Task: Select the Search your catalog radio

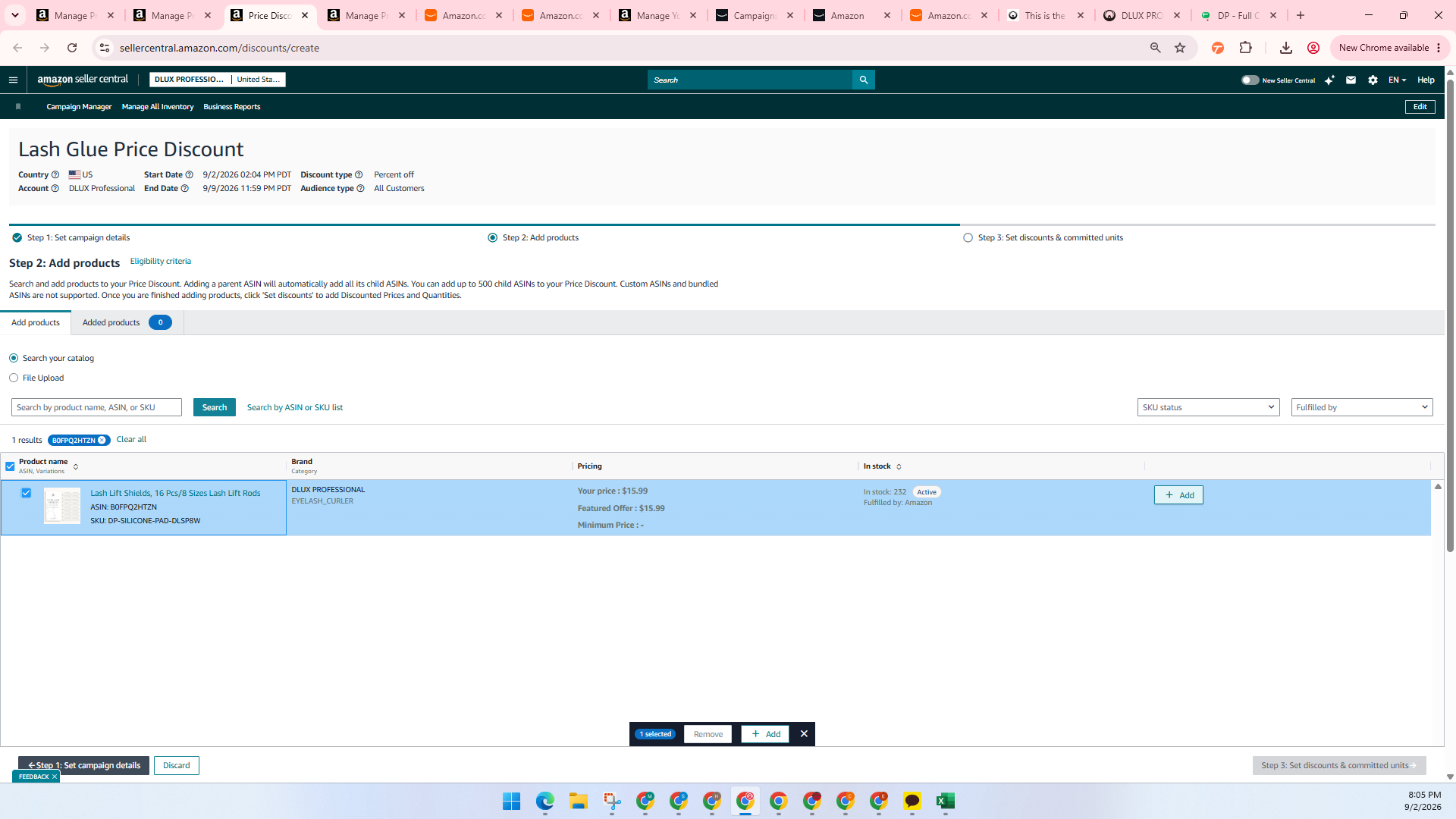Action: pyautogui.click(x=14, y=358)
